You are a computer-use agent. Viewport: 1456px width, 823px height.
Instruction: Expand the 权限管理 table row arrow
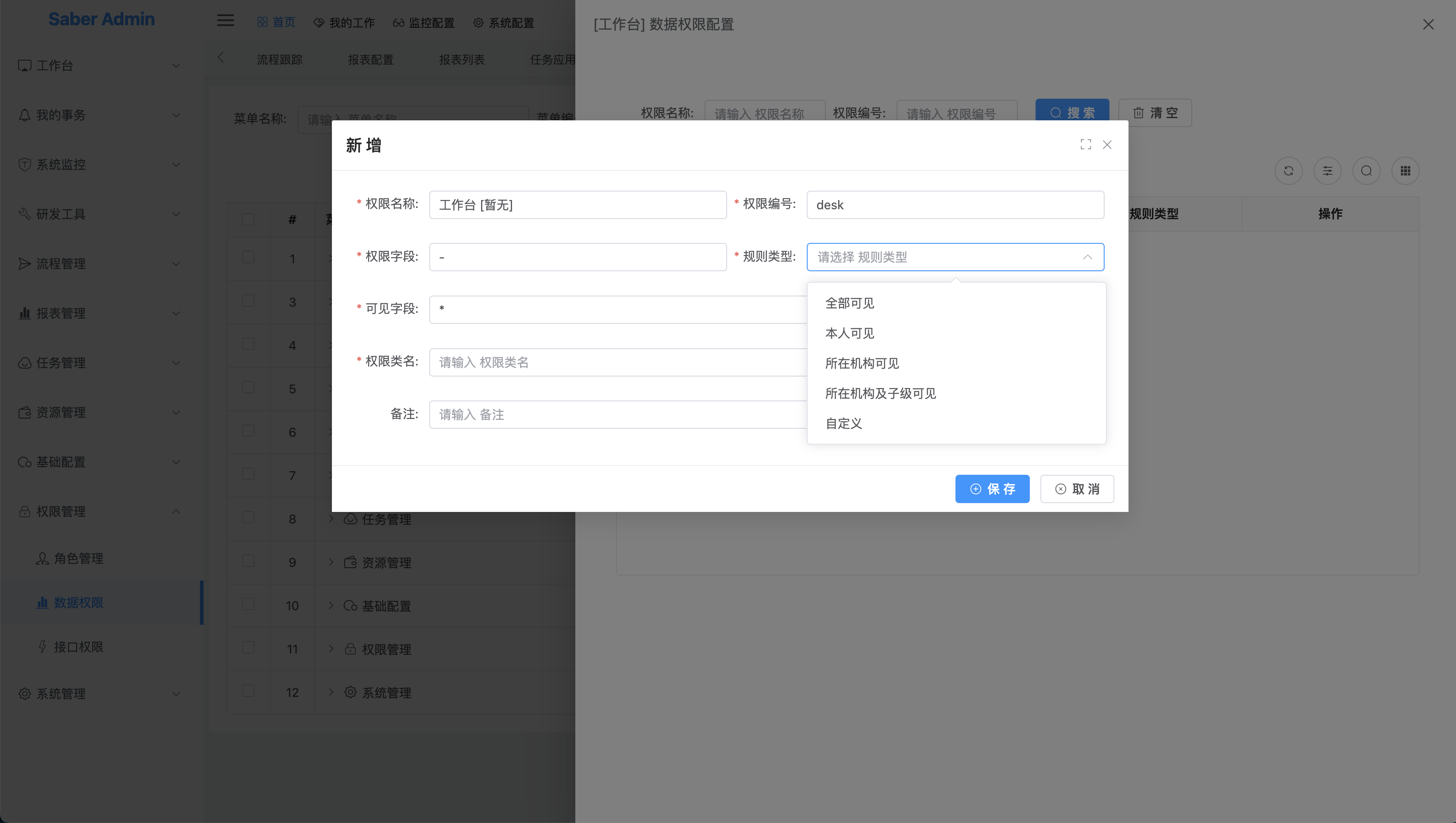(331, 648)
